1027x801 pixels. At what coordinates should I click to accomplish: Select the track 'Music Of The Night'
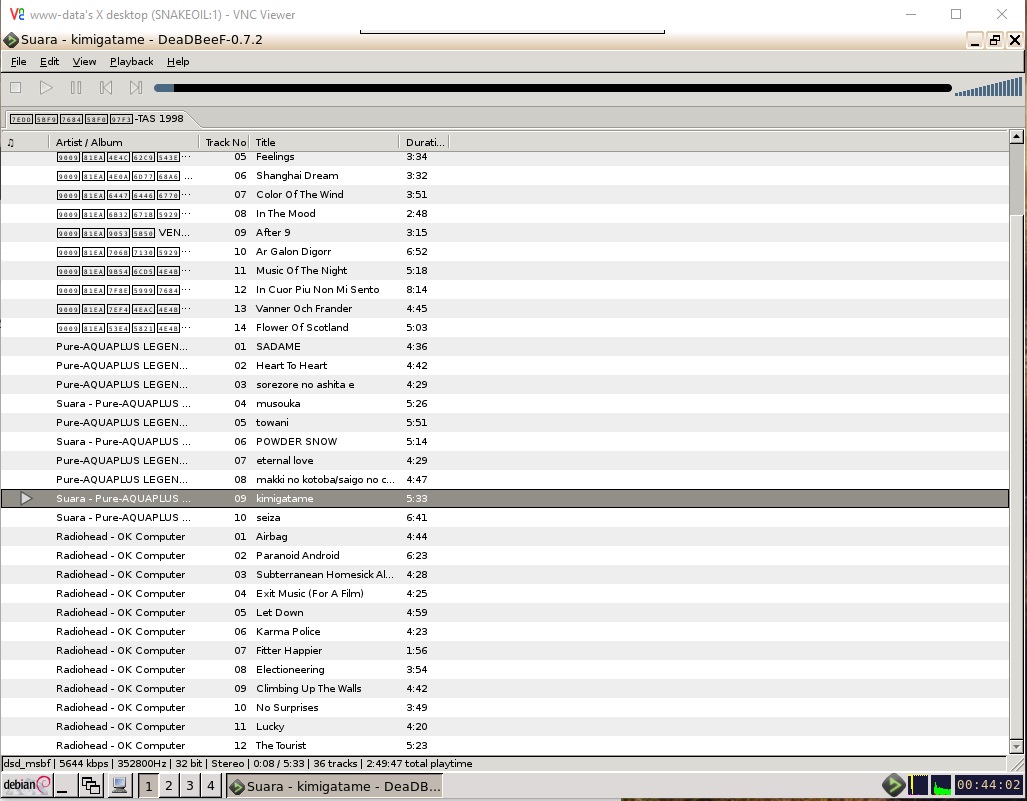[x=504, y=270]
